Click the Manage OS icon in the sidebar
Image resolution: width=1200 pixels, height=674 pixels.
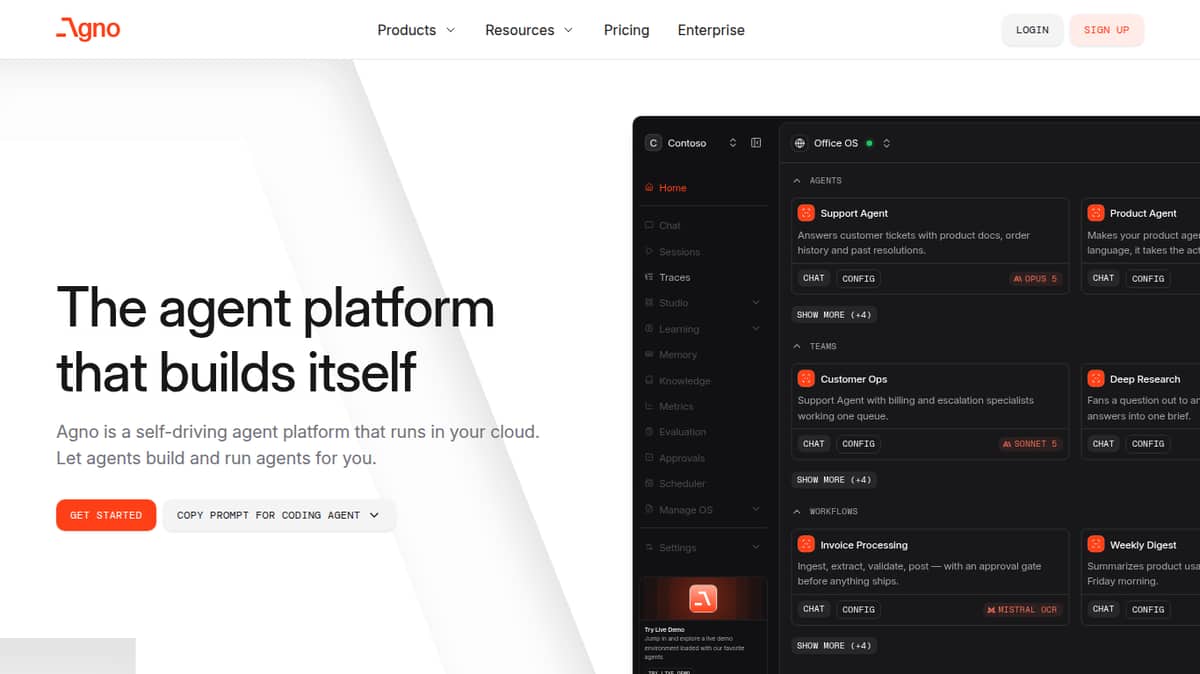click(x=649, y=510)
